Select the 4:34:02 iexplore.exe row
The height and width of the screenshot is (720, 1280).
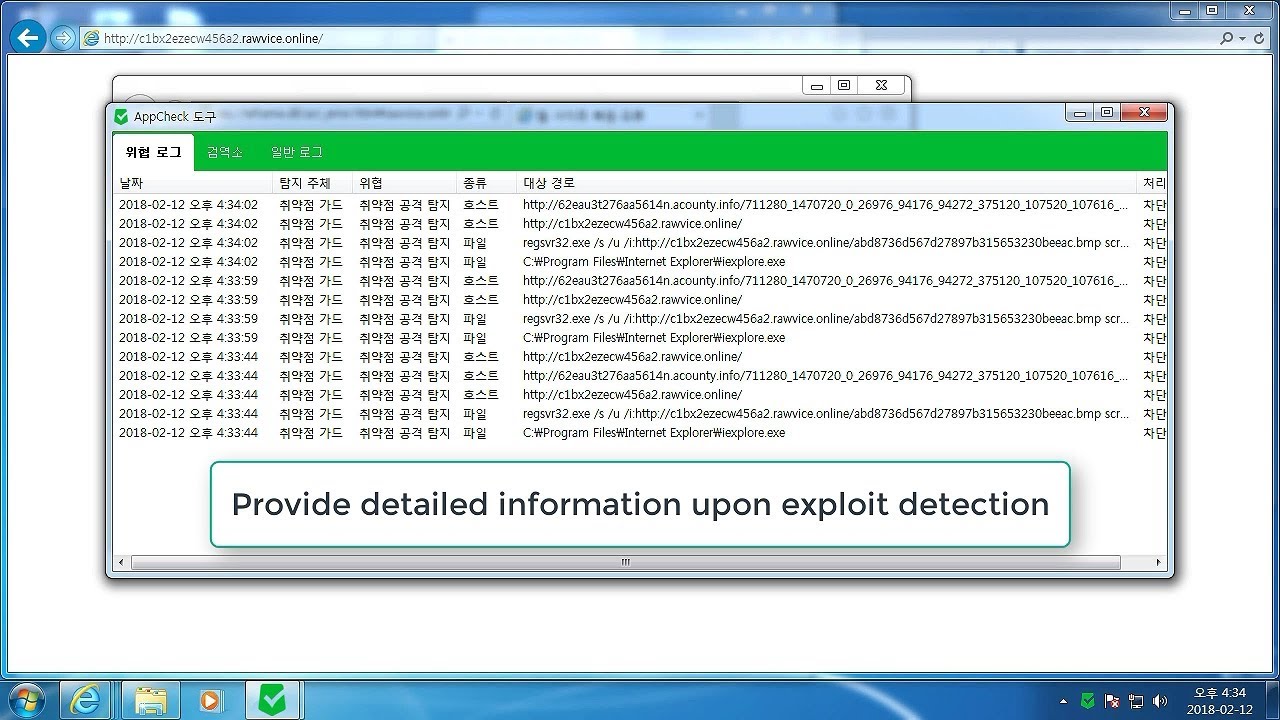640,262
